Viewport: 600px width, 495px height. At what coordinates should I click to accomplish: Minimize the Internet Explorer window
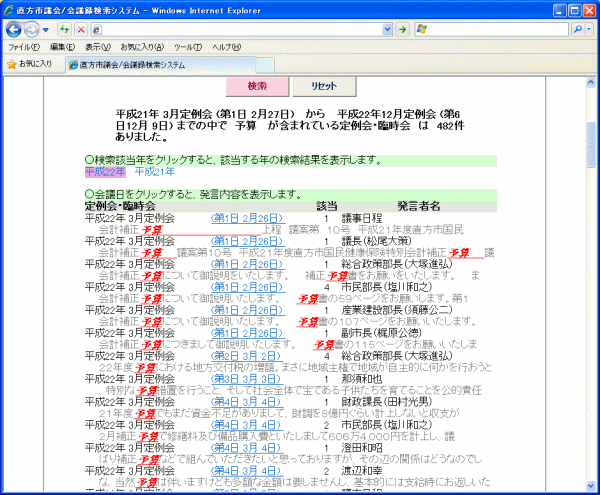coord(560,11)
